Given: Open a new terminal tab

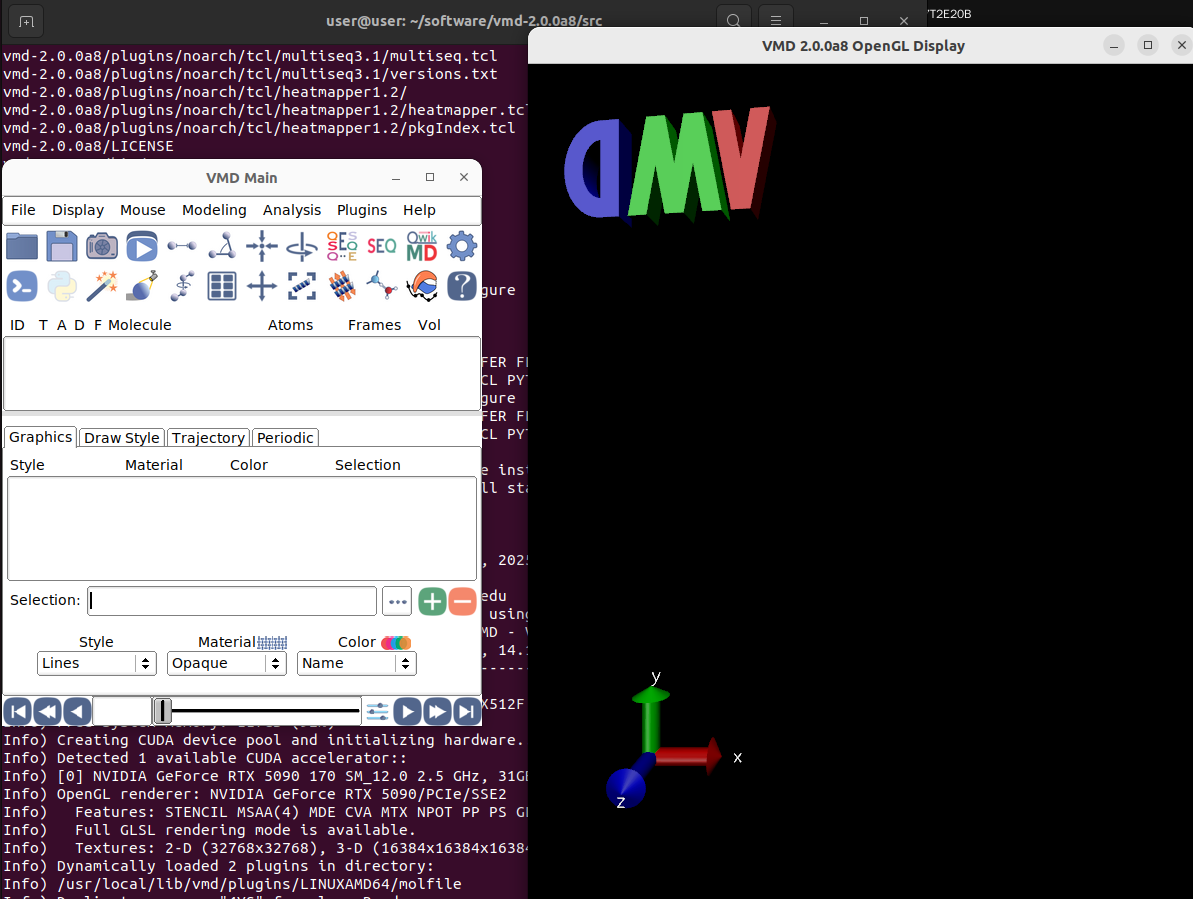Looking at the screenshot, I should pos(26,21).
